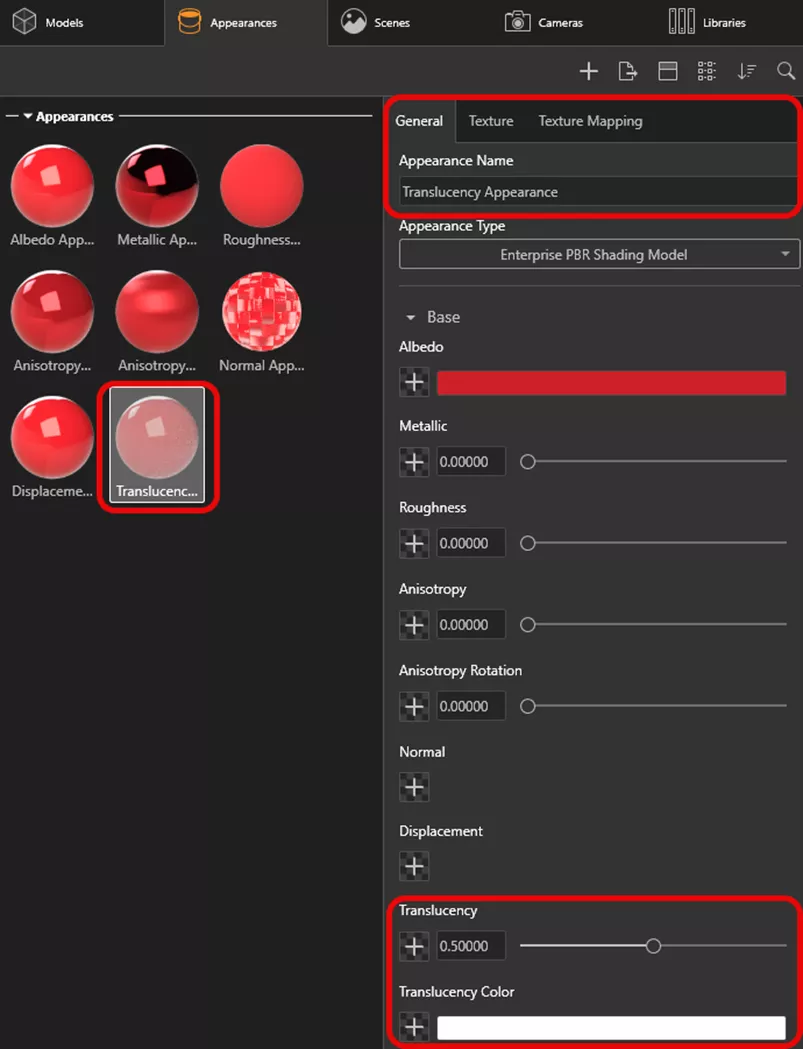Add a Displacement map texture
The image size is (803, 1049).
[x=414, y=866]
